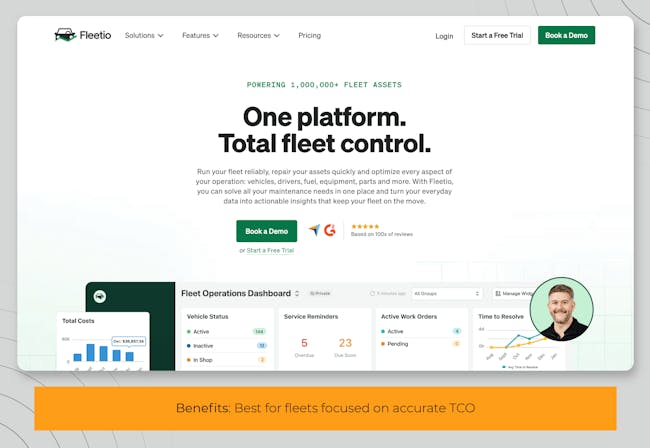Click Active row in Active Work Orders
Screen dimensions: 650x448
pos(421,332)
